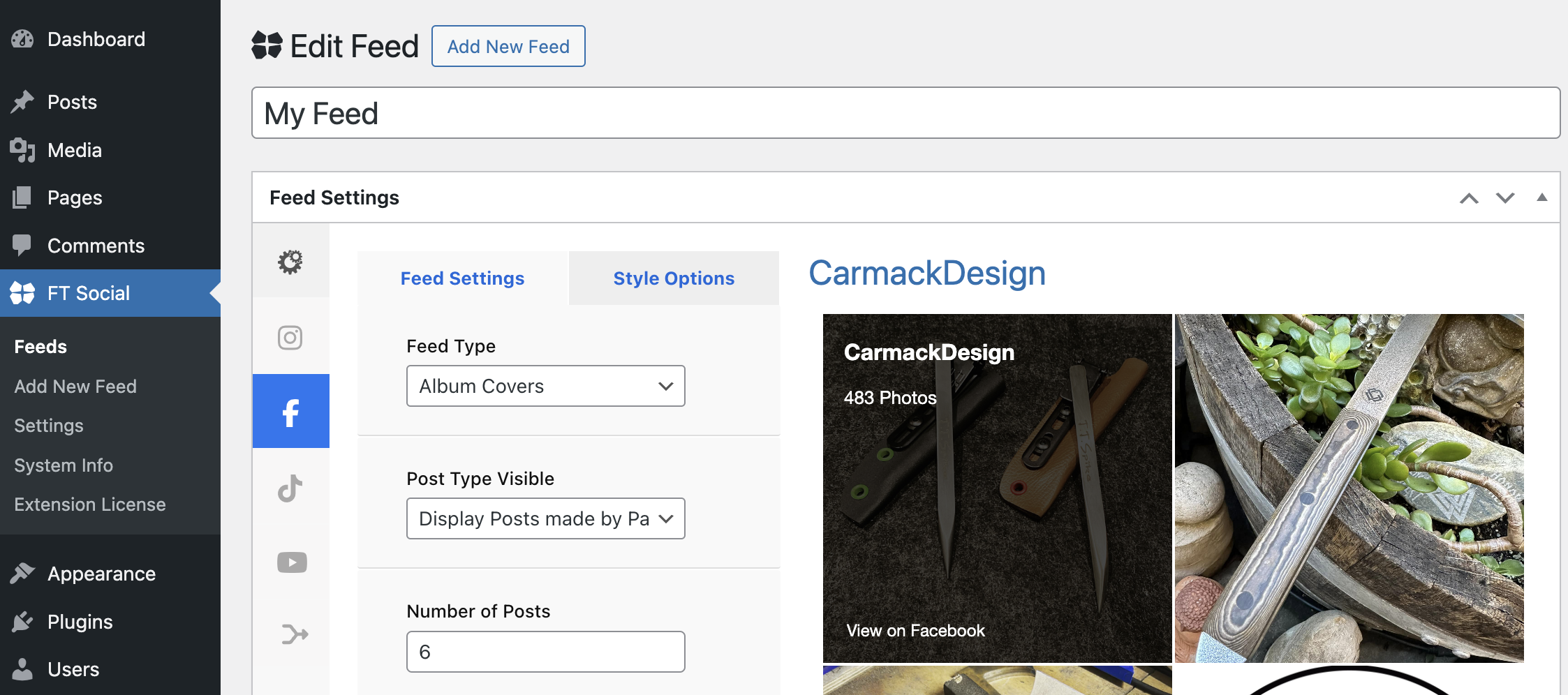Click the 483 Photos count text

pos(890,398)
